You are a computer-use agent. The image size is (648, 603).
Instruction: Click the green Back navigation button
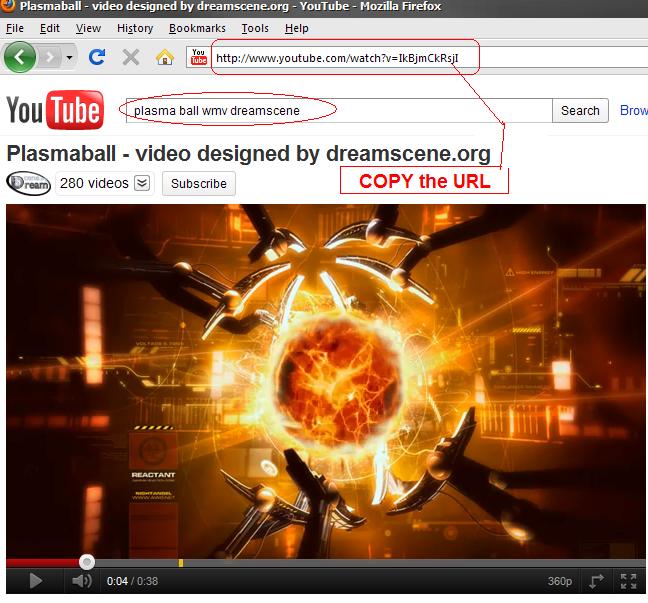[x=19, y=57]
